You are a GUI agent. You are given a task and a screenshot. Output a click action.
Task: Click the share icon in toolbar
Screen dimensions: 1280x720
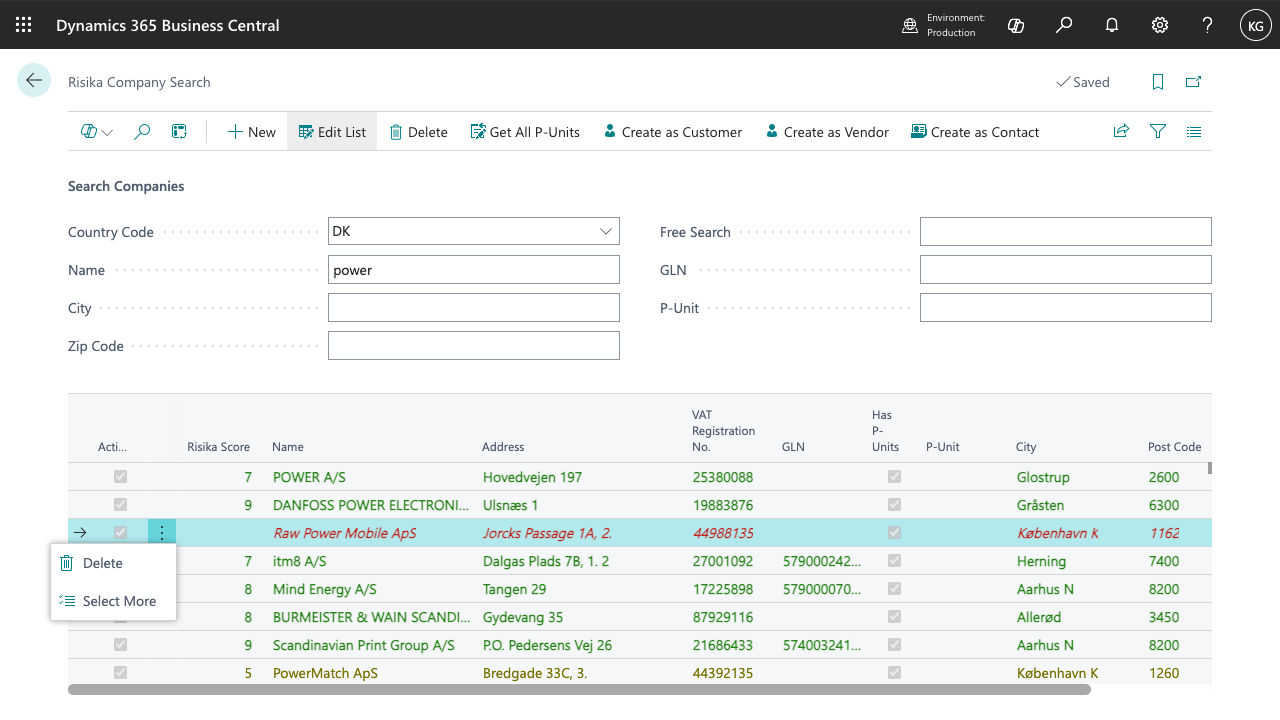(x=1121, y=132)
